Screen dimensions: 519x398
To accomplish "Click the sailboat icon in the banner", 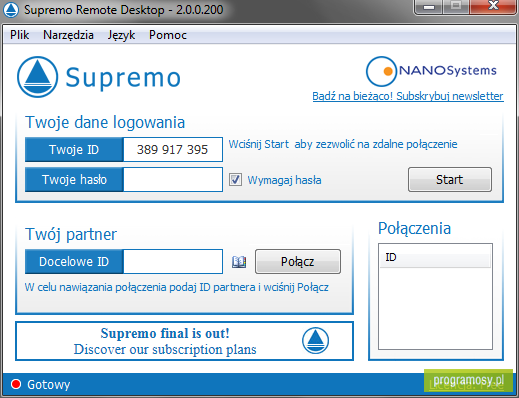I will coord(315,341).
